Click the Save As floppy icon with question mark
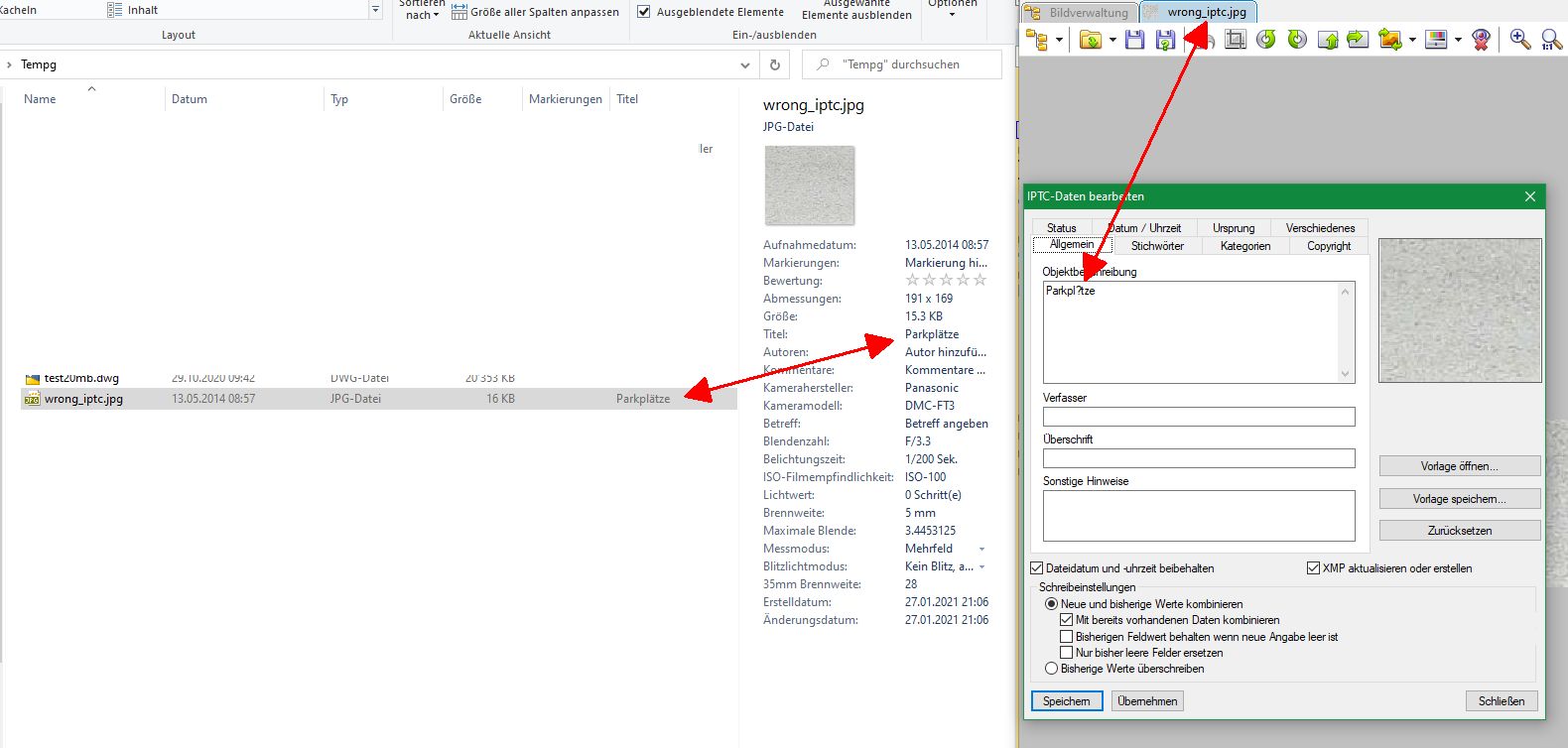 (x=1166, y=40)
